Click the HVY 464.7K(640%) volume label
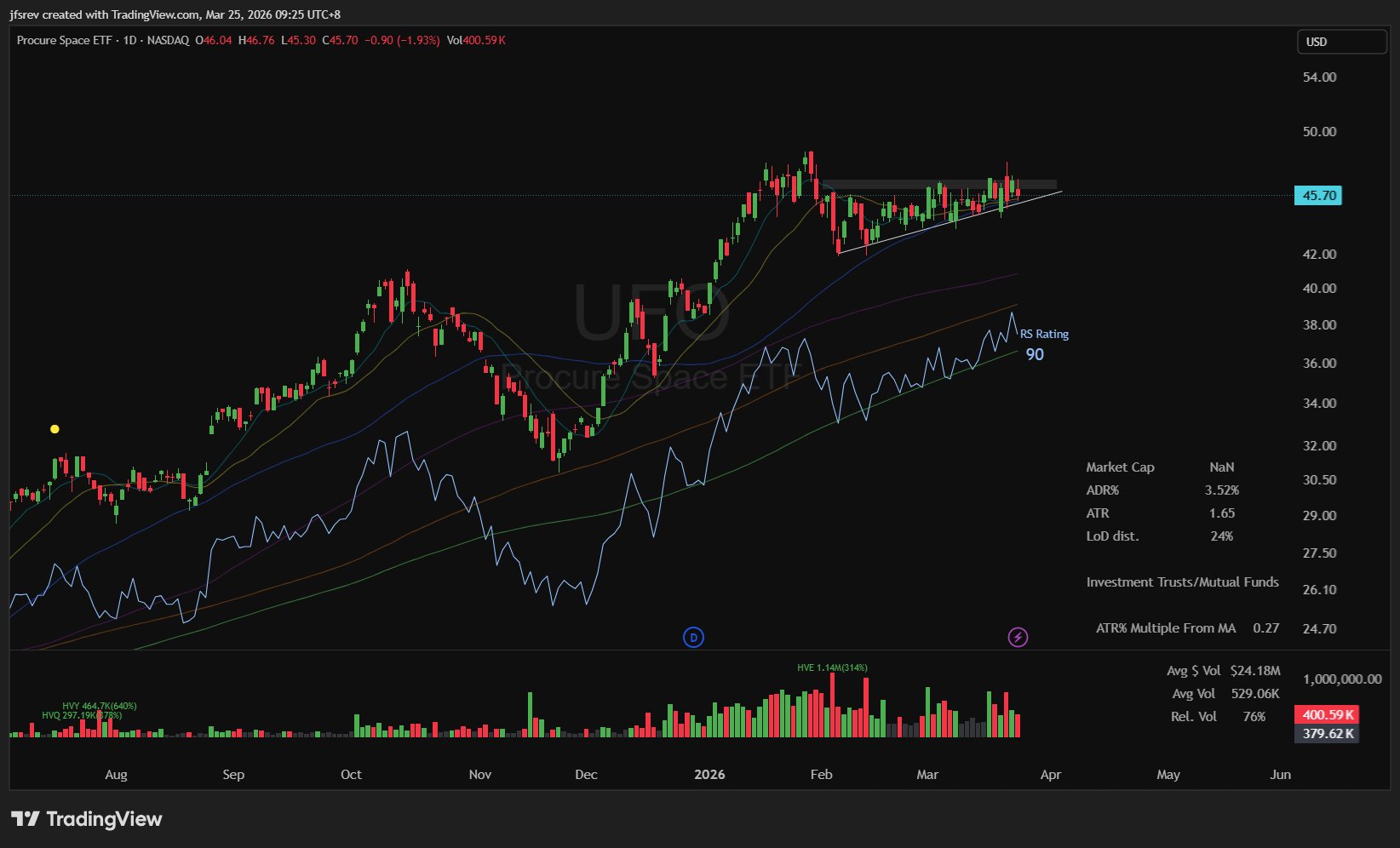Image resolution: width=1400 pixels, height=848 pixels. click(99, 706)
